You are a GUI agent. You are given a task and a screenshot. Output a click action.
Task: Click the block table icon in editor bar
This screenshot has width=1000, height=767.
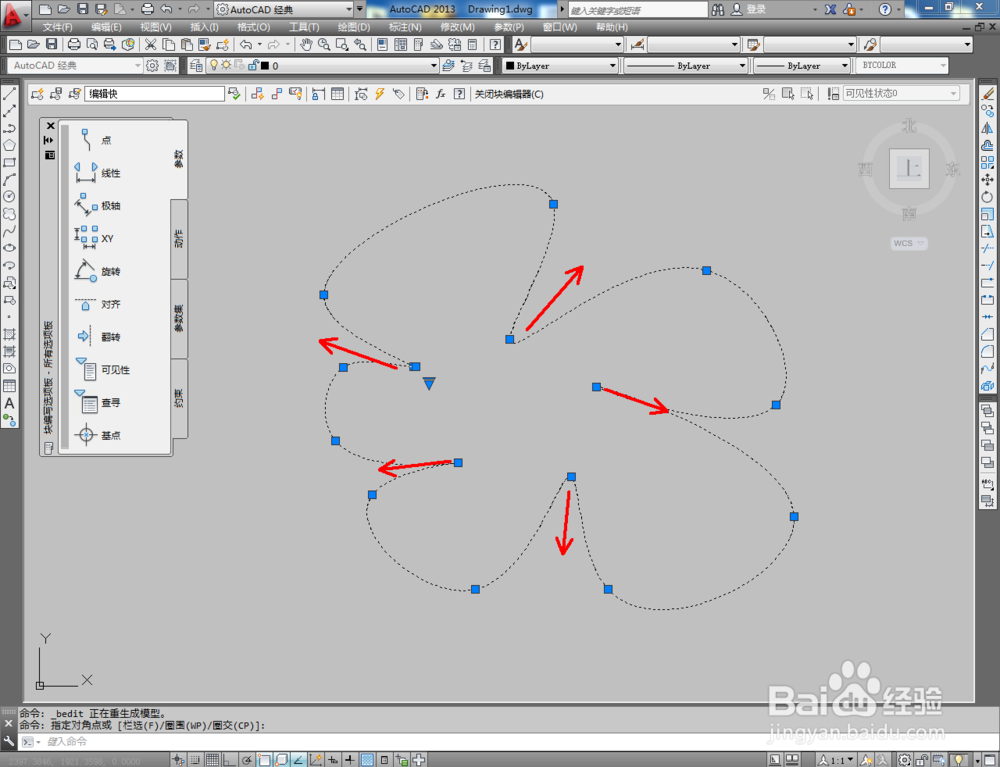coord(337,94)
